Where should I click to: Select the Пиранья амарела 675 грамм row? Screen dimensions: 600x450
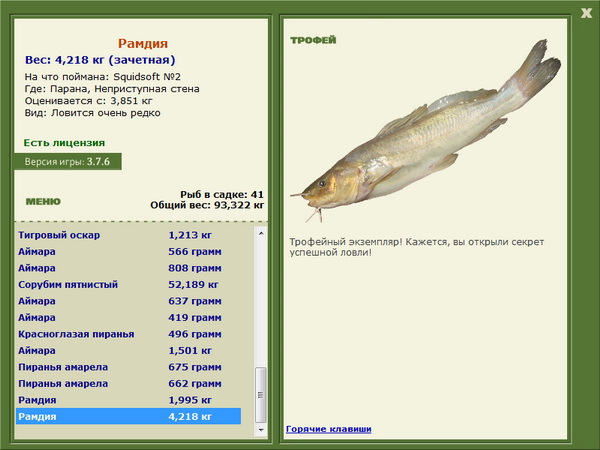pyautogui.click(x=129, y=367)
